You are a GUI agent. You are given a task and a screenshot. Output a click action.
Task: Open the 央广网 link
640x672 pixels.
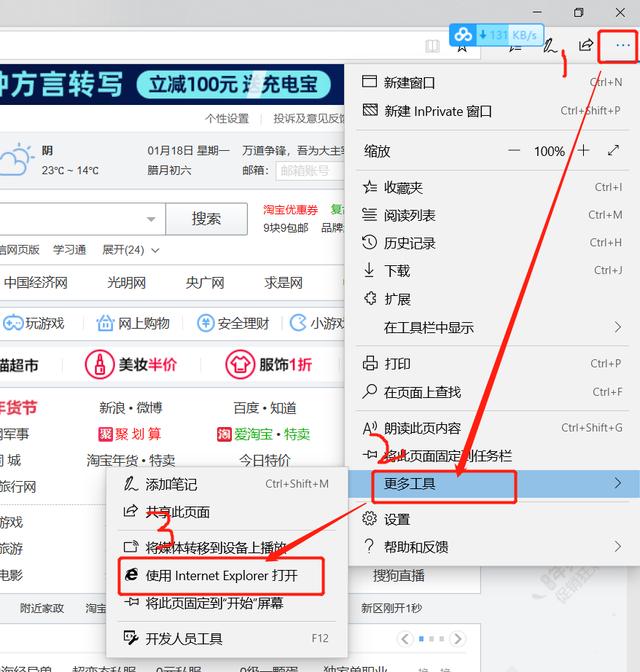pos(205,282)
